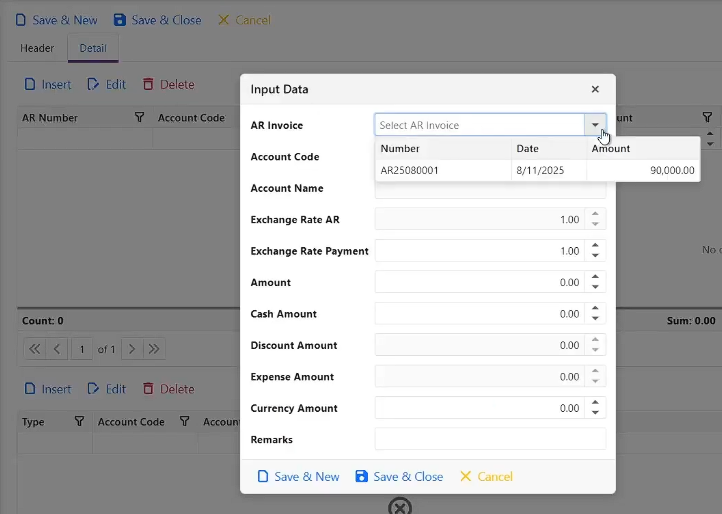Image resolution: width=722 pixels, height=514 pixels.
Task: Click the Exchange Rate Payment input
Action: [x=480, y=251]
